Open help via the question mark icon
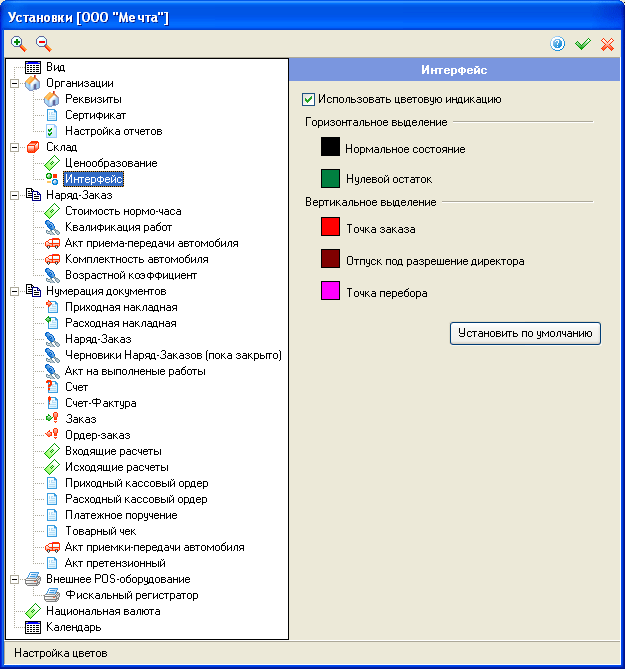 [x=558, y=44]
